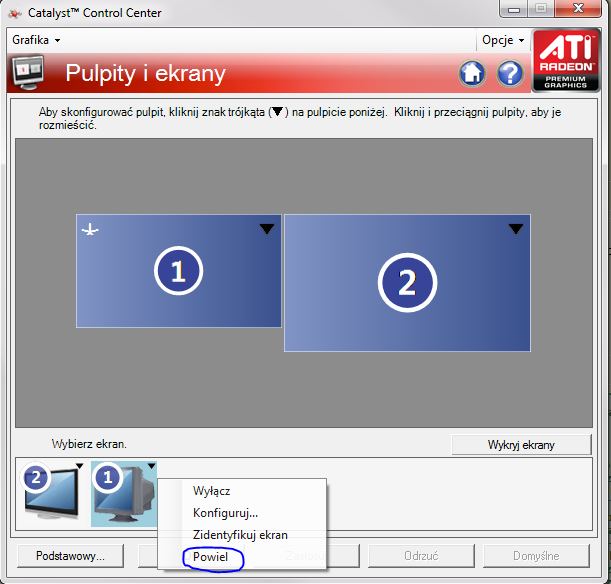This screenshot has width=611, height=584.
Task: Choose Powiel from the context menu
Action: tap(242, 557)
